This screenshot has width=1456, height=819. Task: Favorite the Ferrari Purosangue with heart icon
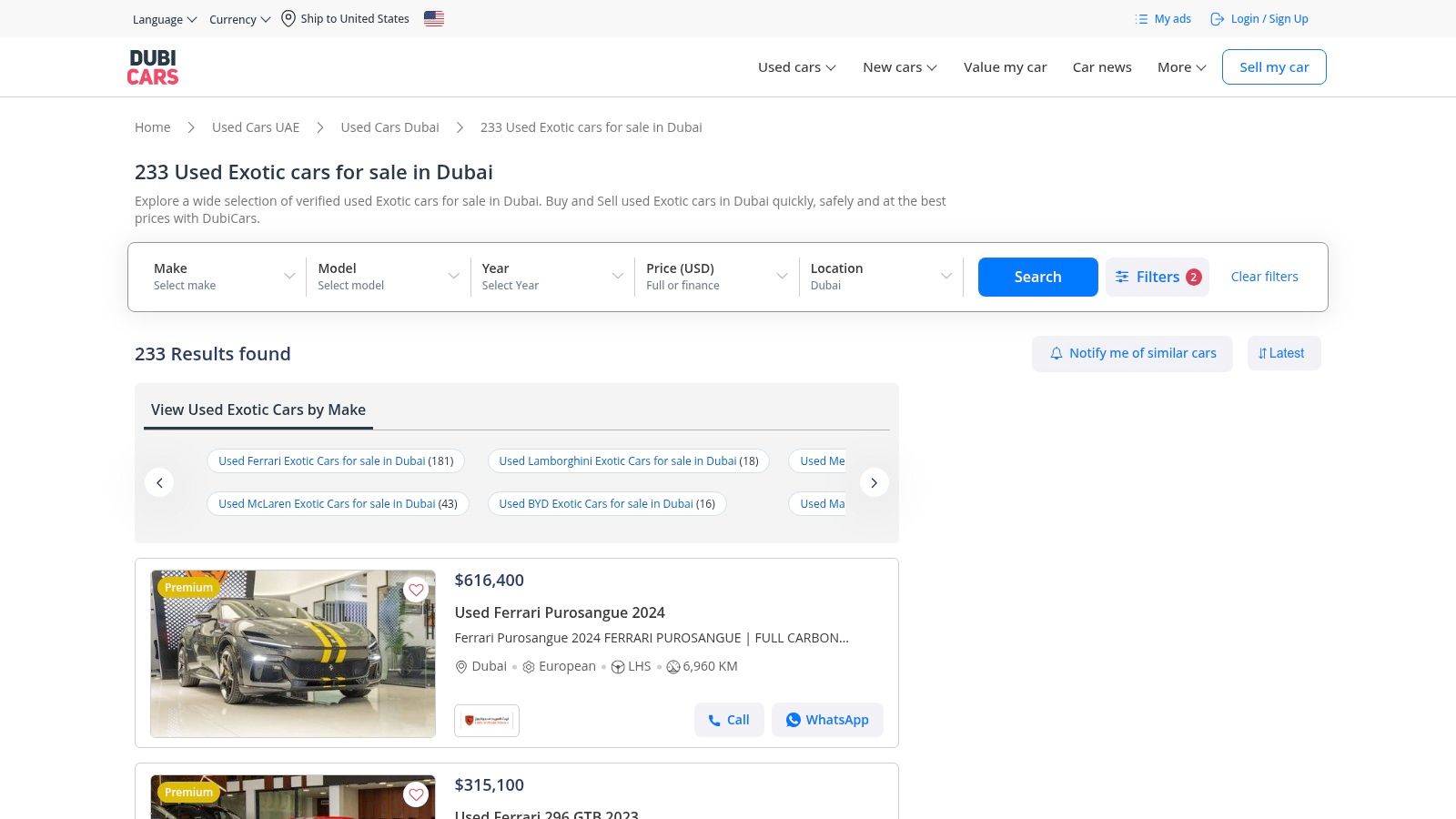(416, 590)
